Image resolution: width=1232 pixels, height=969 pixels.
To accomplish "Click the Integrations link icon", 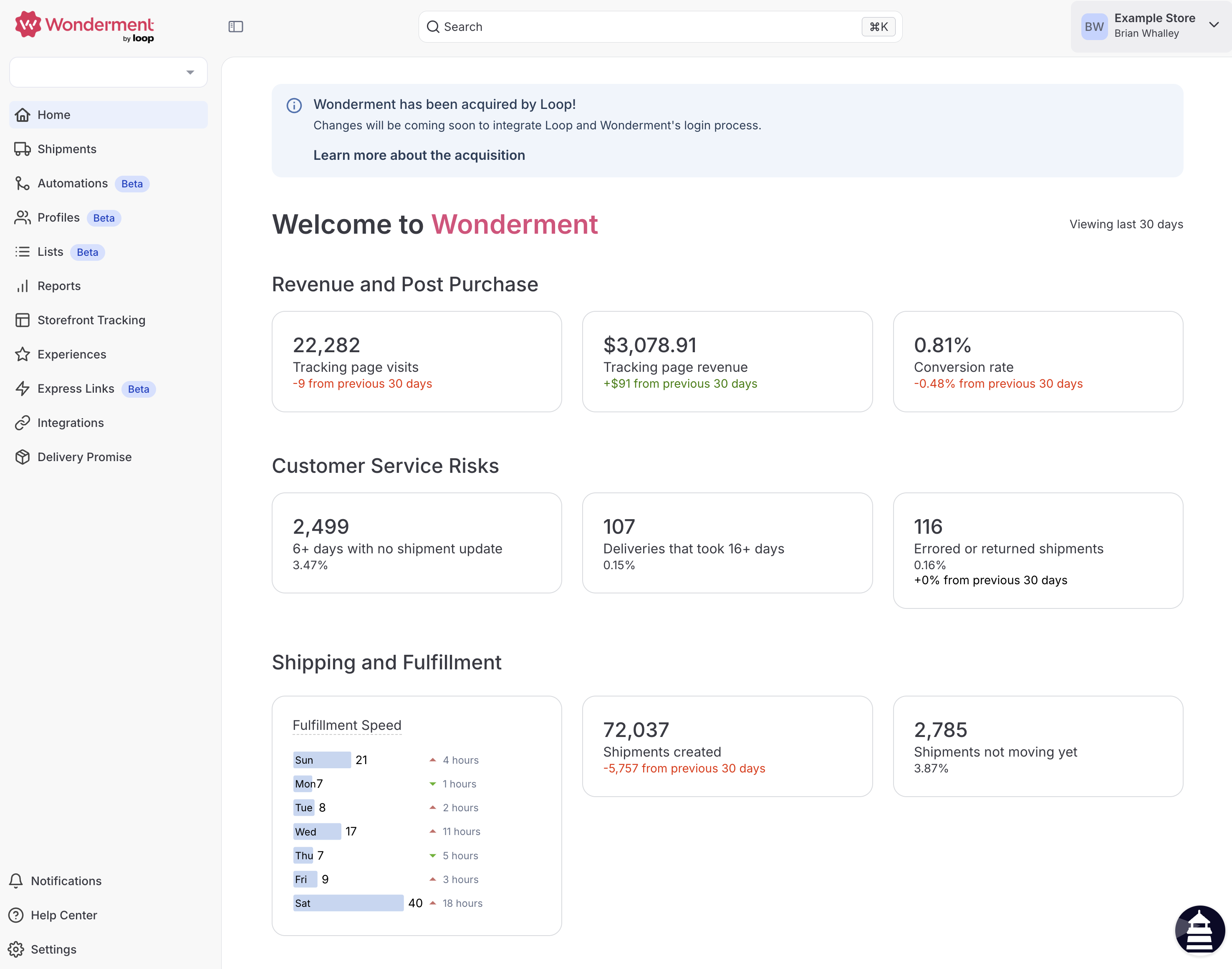I will (23, 423).
